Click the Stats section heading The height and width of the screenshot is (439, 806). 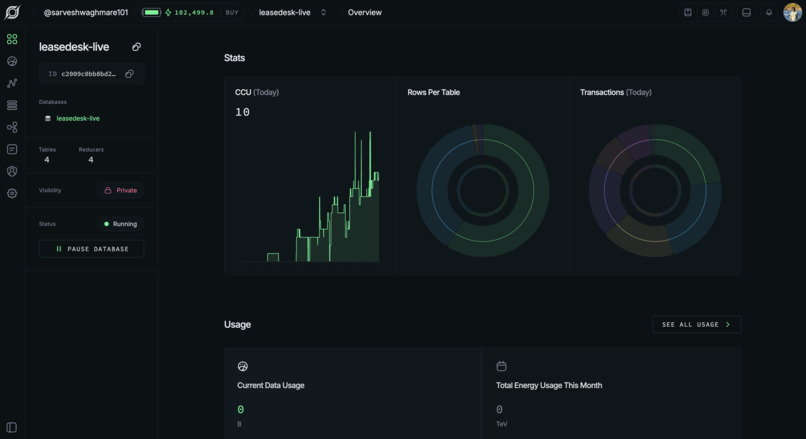click(x=234, y=58)
